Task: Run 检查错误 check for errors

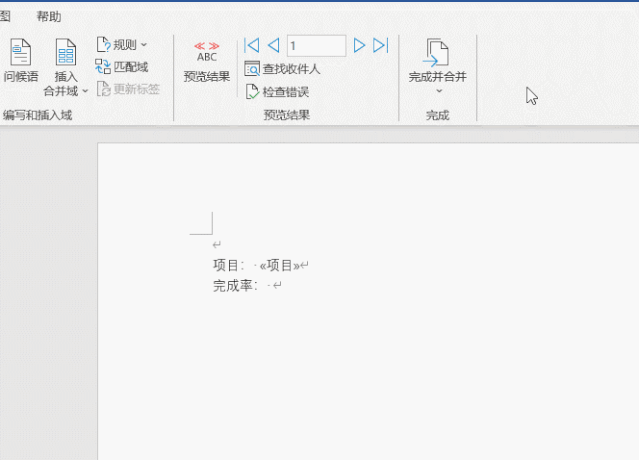Action: (277, 92)
